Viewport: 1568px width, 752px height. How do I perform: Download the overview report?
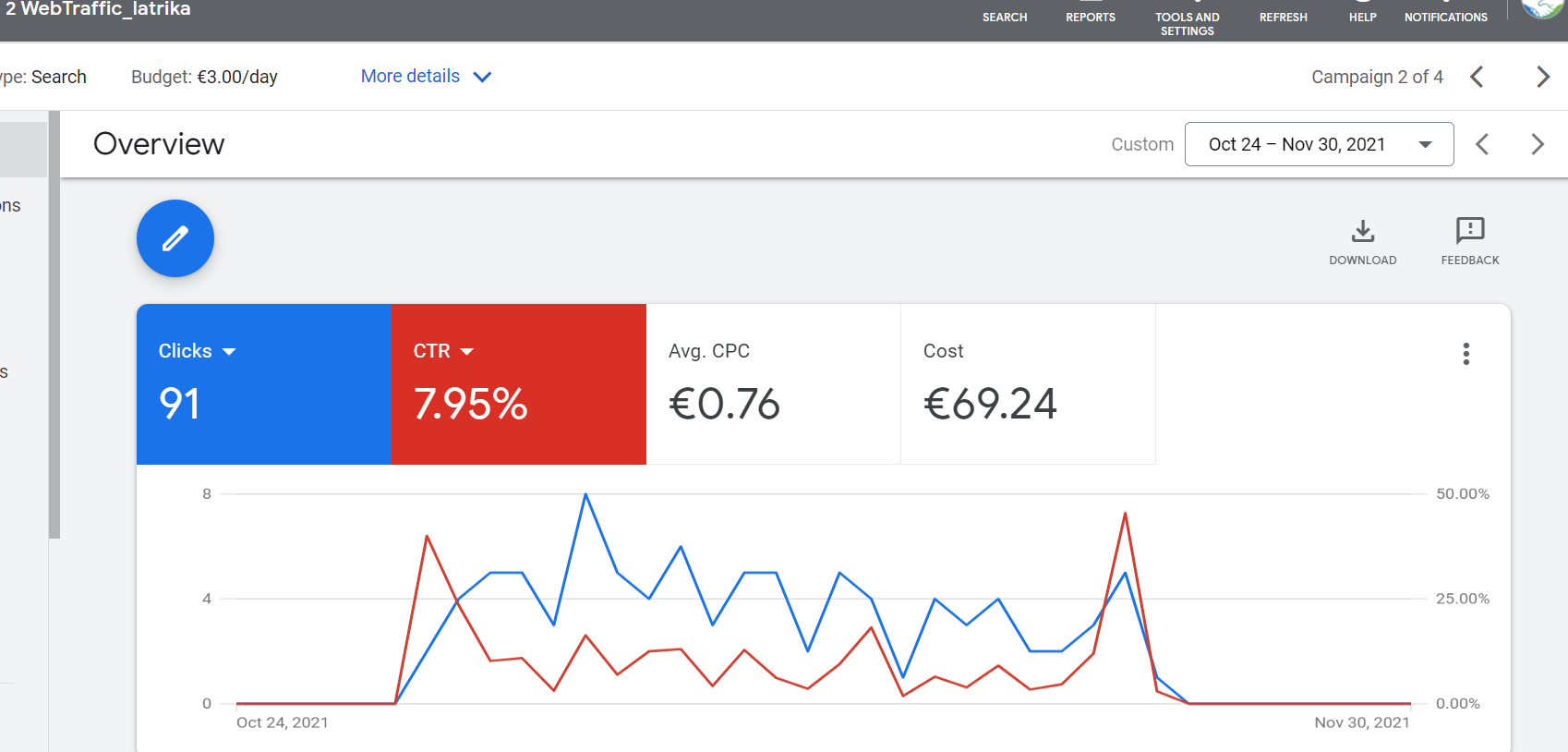[1362, 240]
